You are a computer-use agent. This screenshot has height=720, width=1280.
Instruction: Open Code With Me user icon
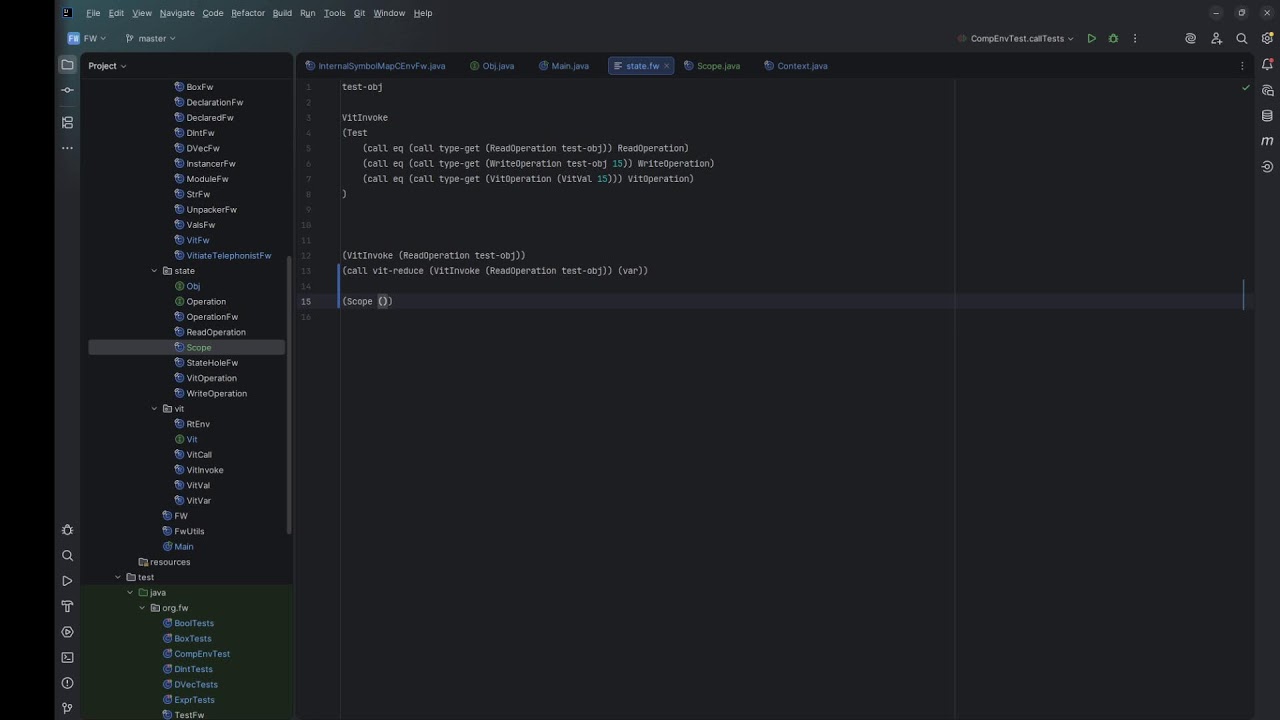click(1216, 39)
